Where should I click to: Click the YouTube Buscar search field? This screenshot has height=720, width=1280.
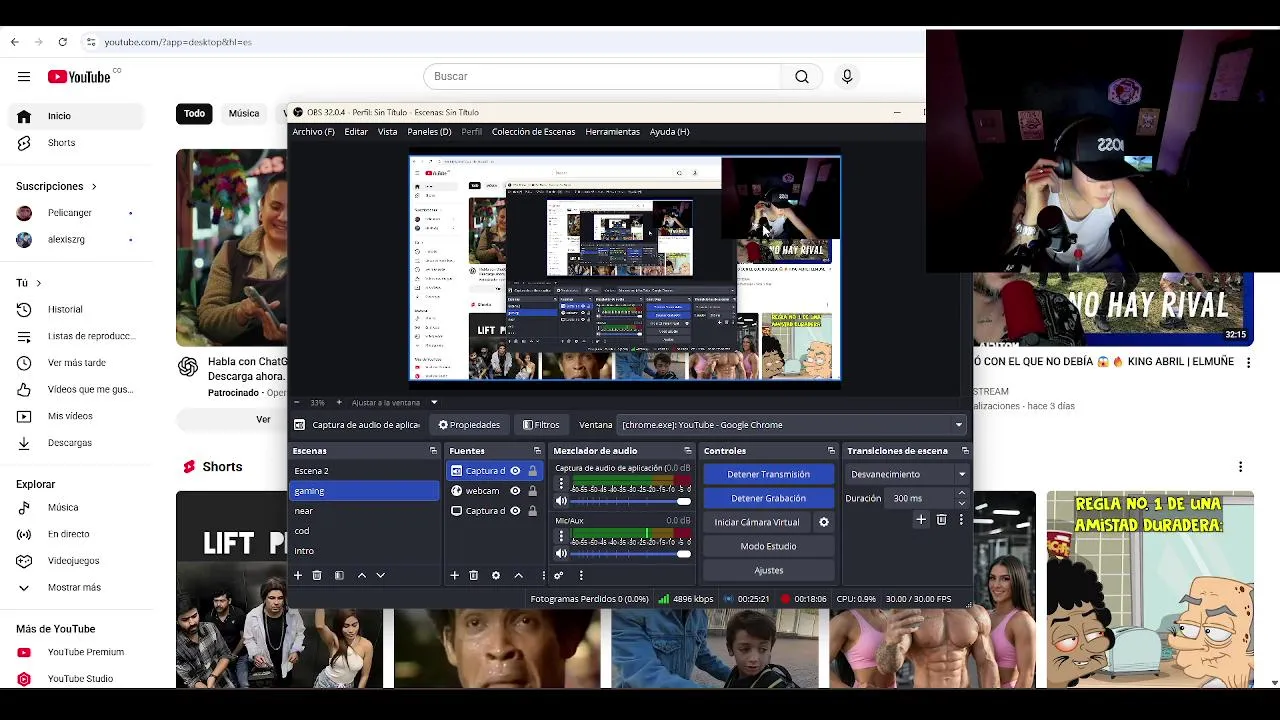(x=602, y=76)
